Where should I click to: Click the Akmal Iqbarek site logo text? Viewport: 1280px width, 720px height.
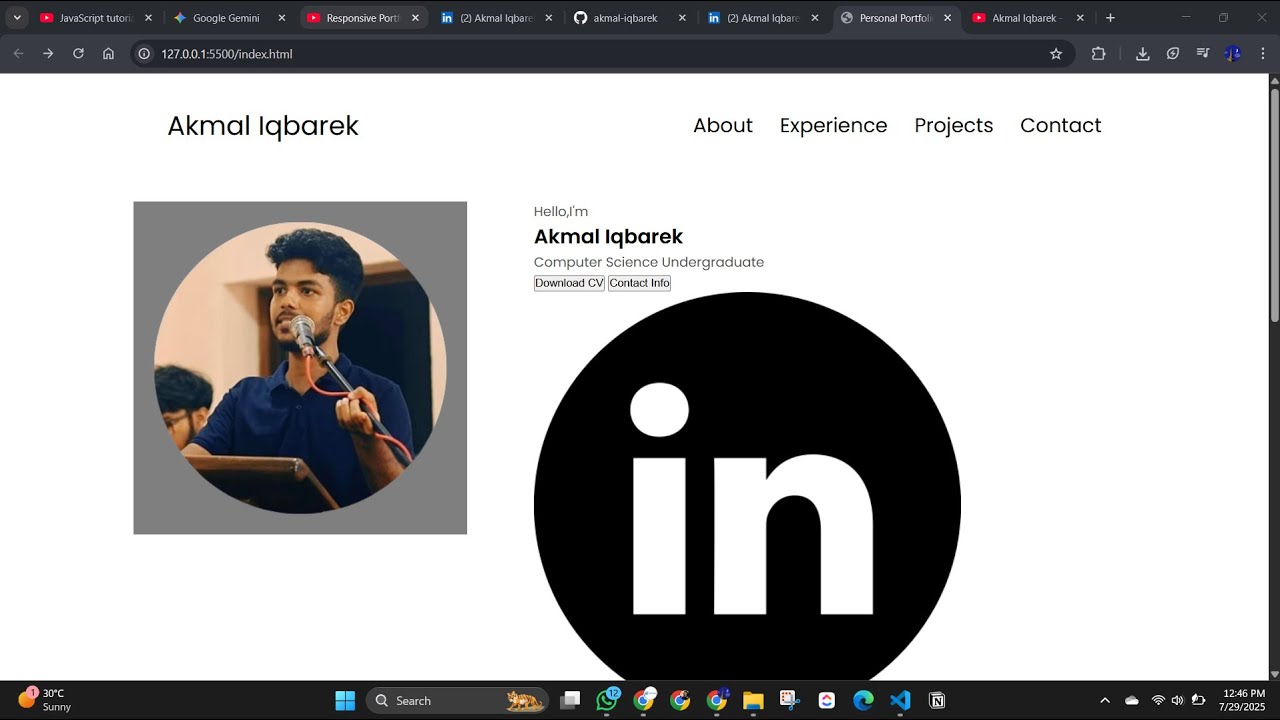pyautogui.click(x=263, y=126)
